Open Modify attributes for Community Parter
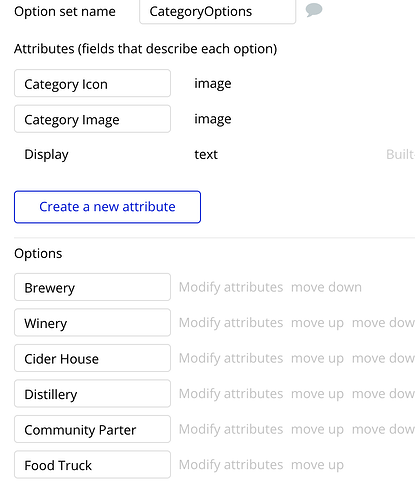The height and width of the screenshot is (500, 415). tap(231, 430)
